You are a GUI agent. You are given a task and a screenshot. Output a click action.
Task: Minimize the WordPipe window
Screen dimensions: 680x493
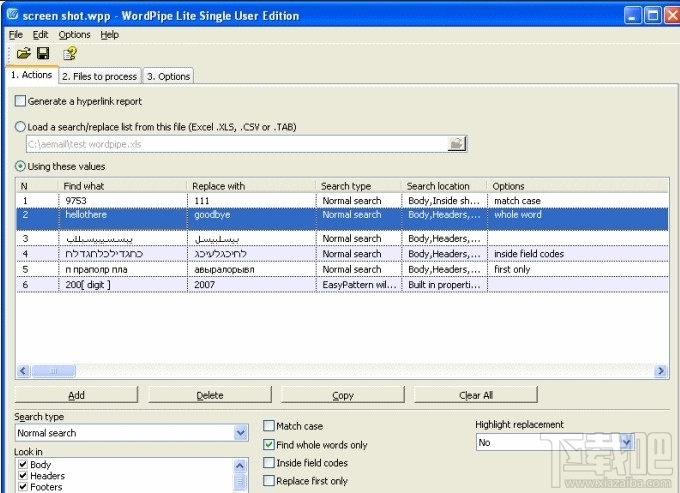pos(632,16)
